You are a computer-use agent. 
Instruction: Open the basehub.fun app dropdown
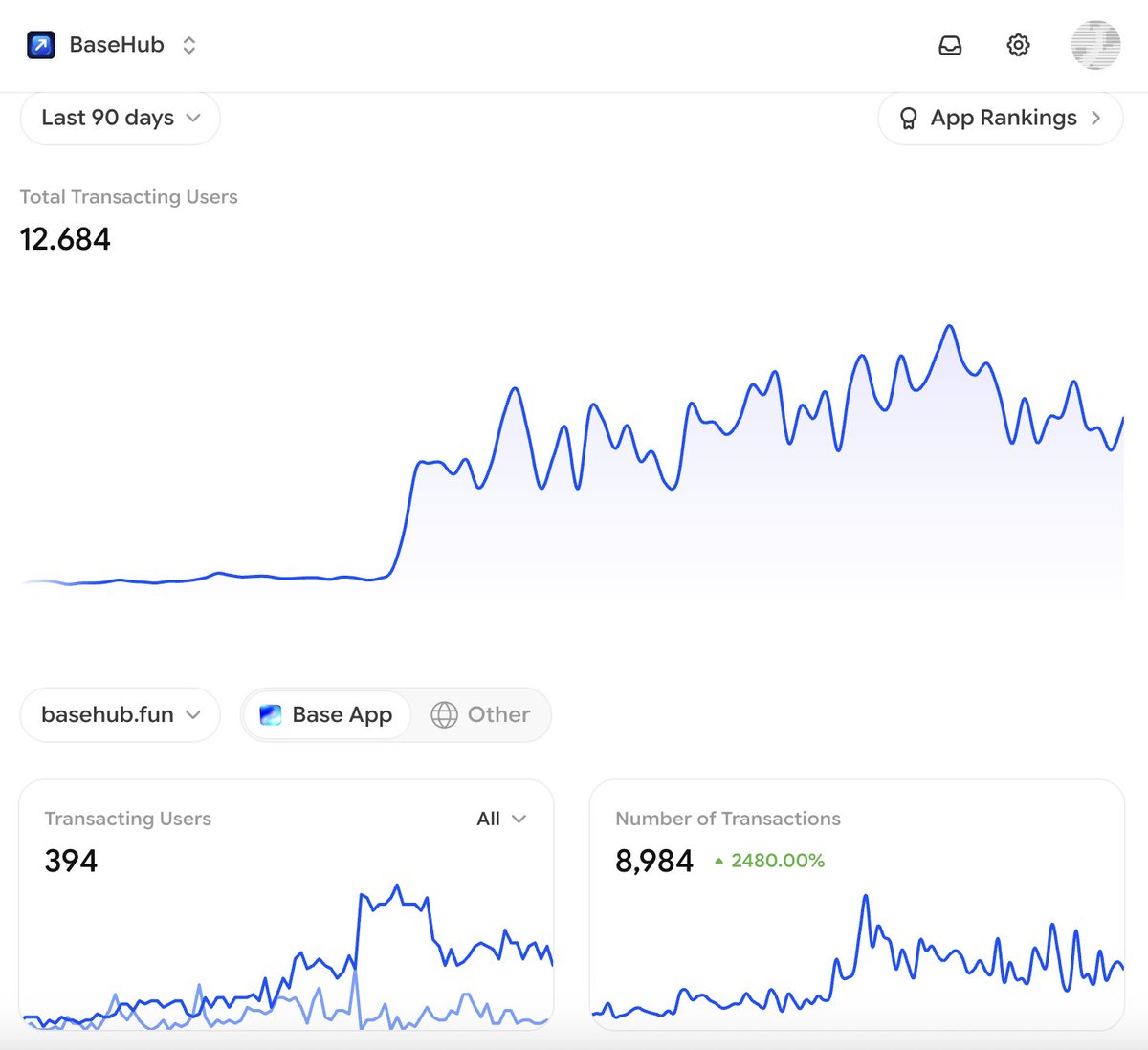(121, 714)
